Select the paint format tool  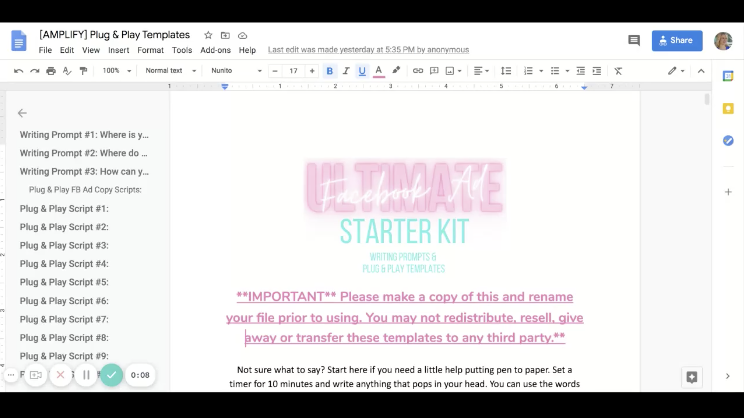pos(83,71)
